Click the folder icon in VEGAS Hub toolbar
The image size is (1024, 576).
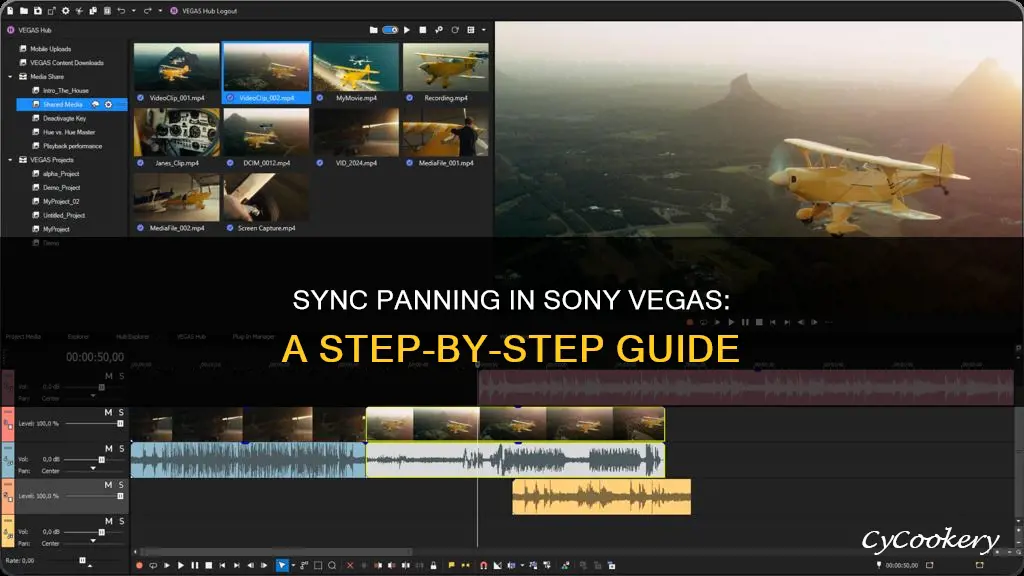pyautogui.click(x=373, y=30)
